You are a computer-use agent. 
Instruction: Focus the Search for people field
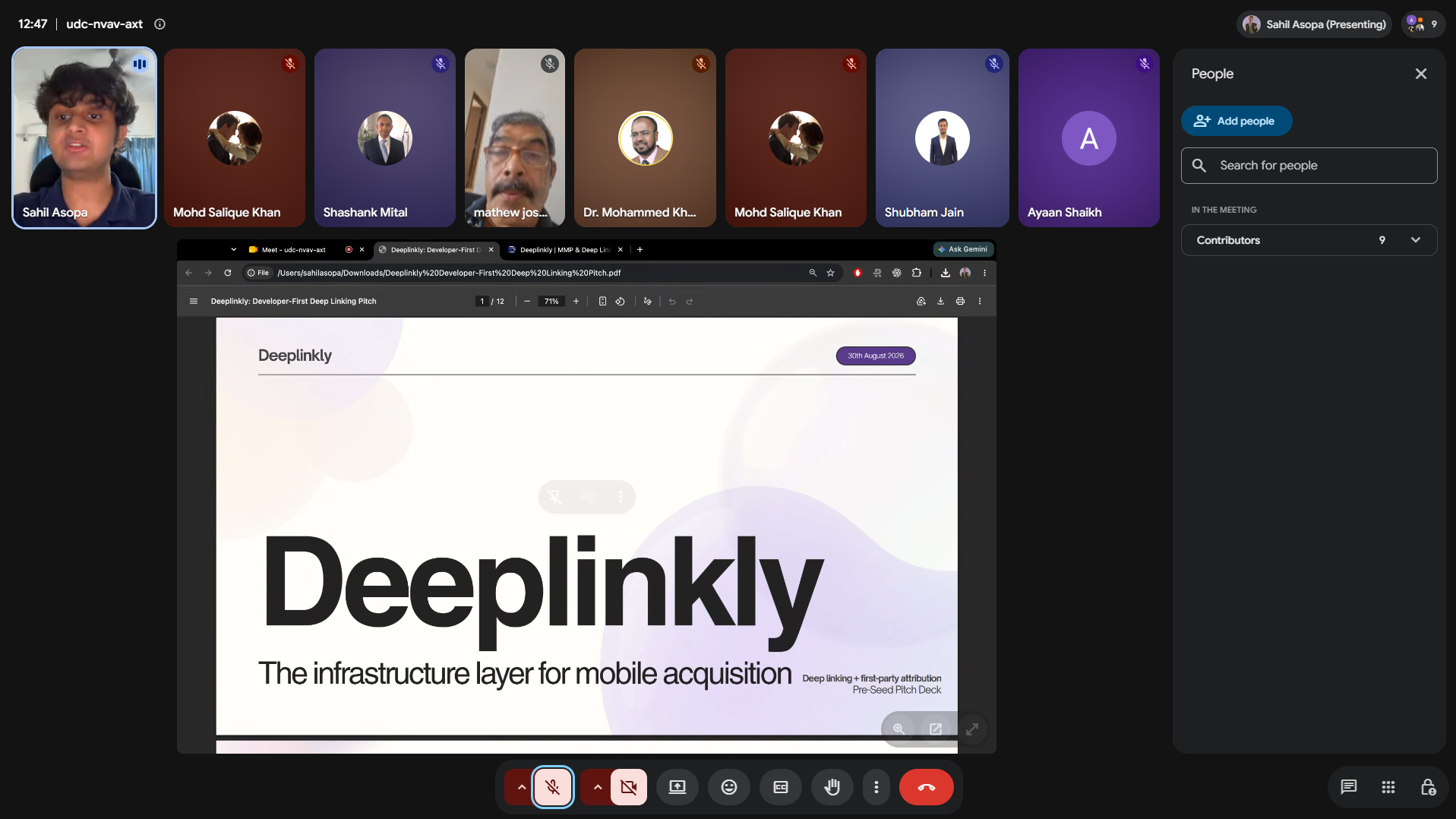pos(1309,166)
